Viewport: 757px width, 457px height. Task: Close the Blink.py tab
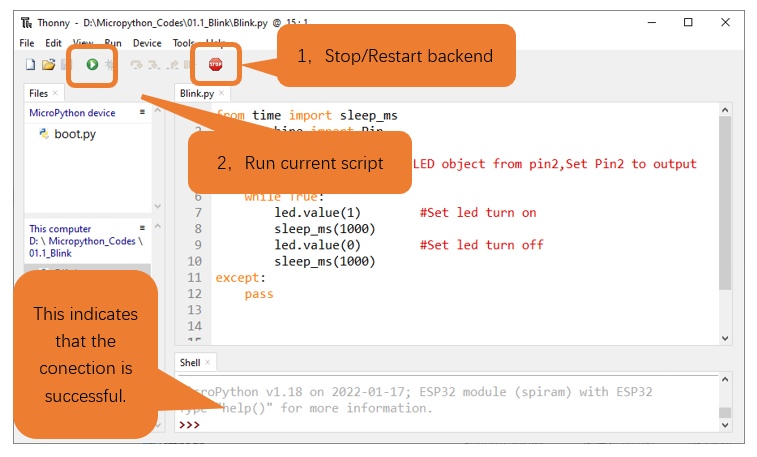[x=221, y=93]
